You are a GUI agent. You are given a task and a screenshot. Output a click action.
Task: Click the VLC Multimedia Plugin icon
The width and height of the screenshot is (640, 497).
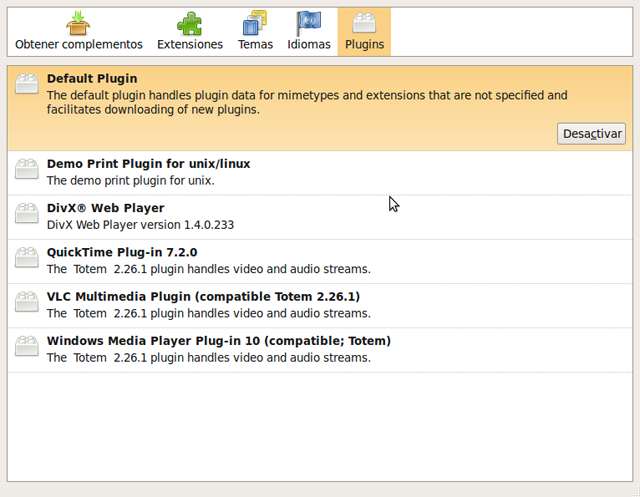coord(27,303)
